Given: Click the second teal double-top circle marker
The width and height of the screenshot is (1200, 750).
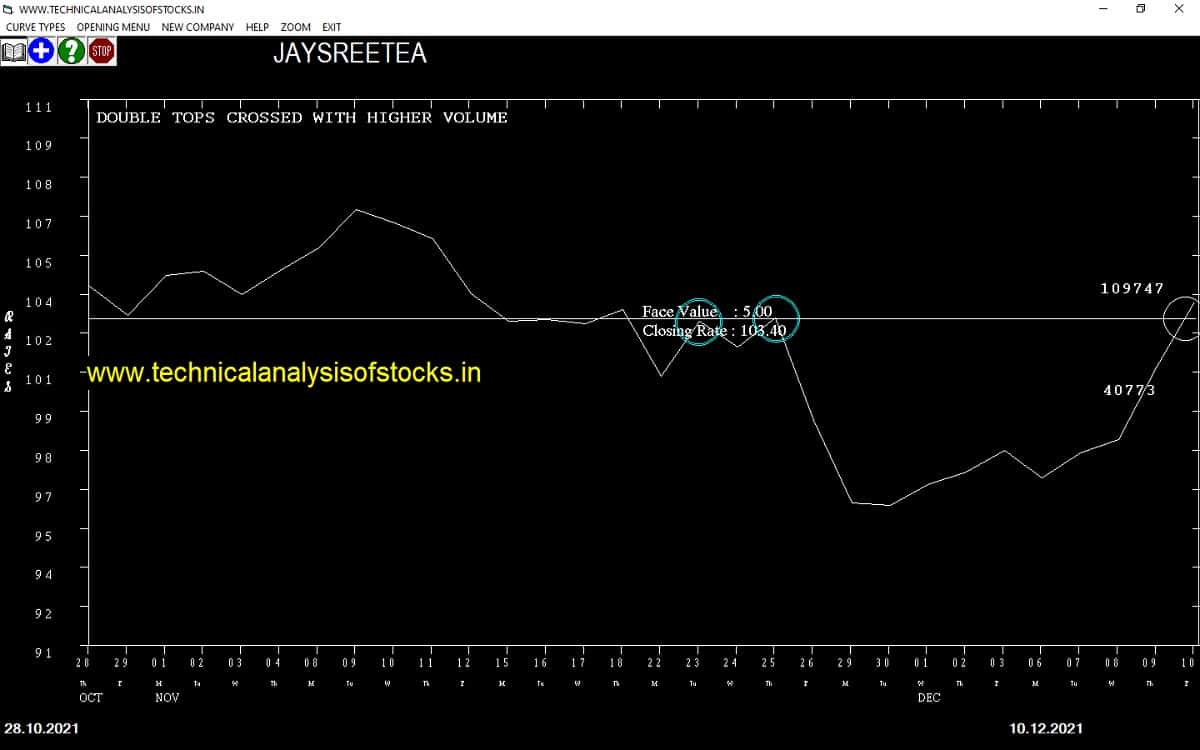Looking at the screenshot, I should click(776, 318).
